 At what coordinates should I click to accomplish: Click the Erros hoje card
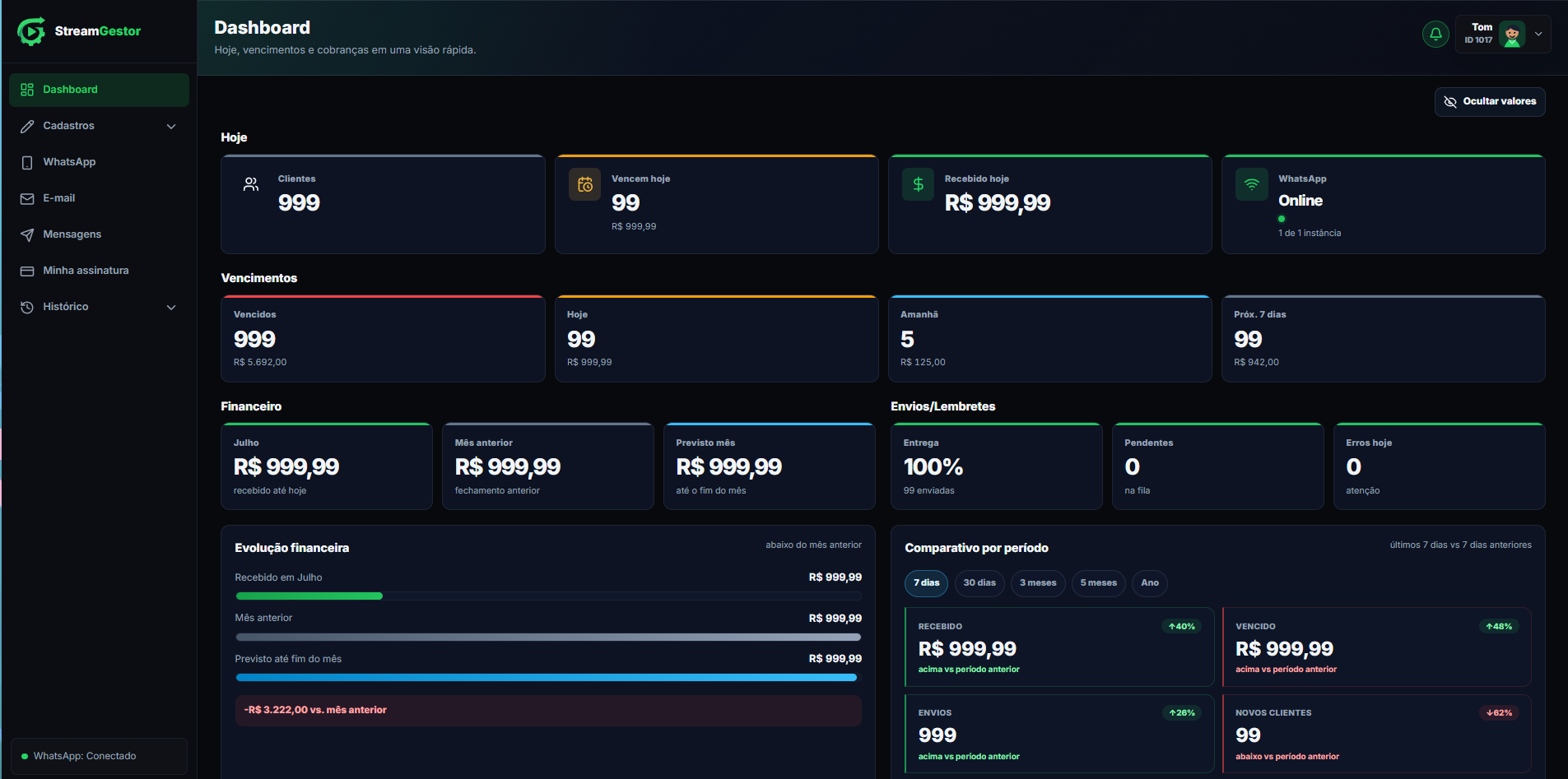[1439, 466]
